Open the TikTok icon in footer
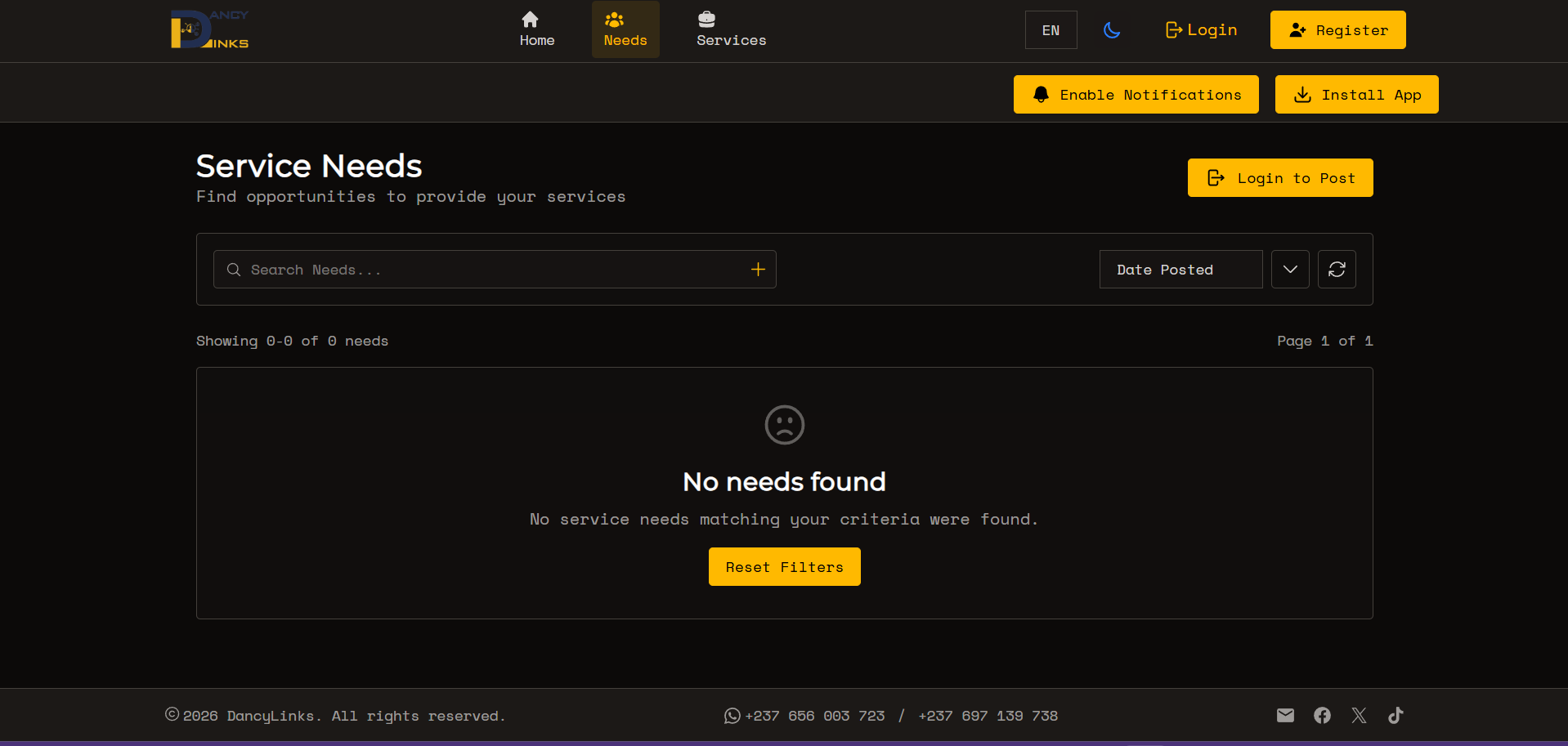1568x746 pixels. [x=1396, y=716]
